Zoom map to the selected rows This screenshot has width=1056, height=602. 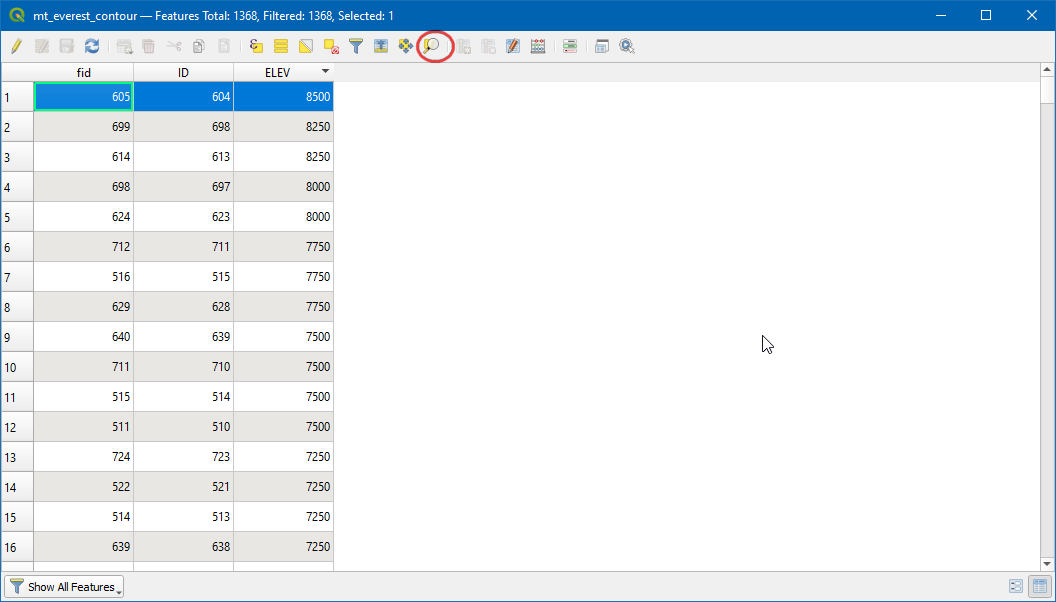[432, 46]
